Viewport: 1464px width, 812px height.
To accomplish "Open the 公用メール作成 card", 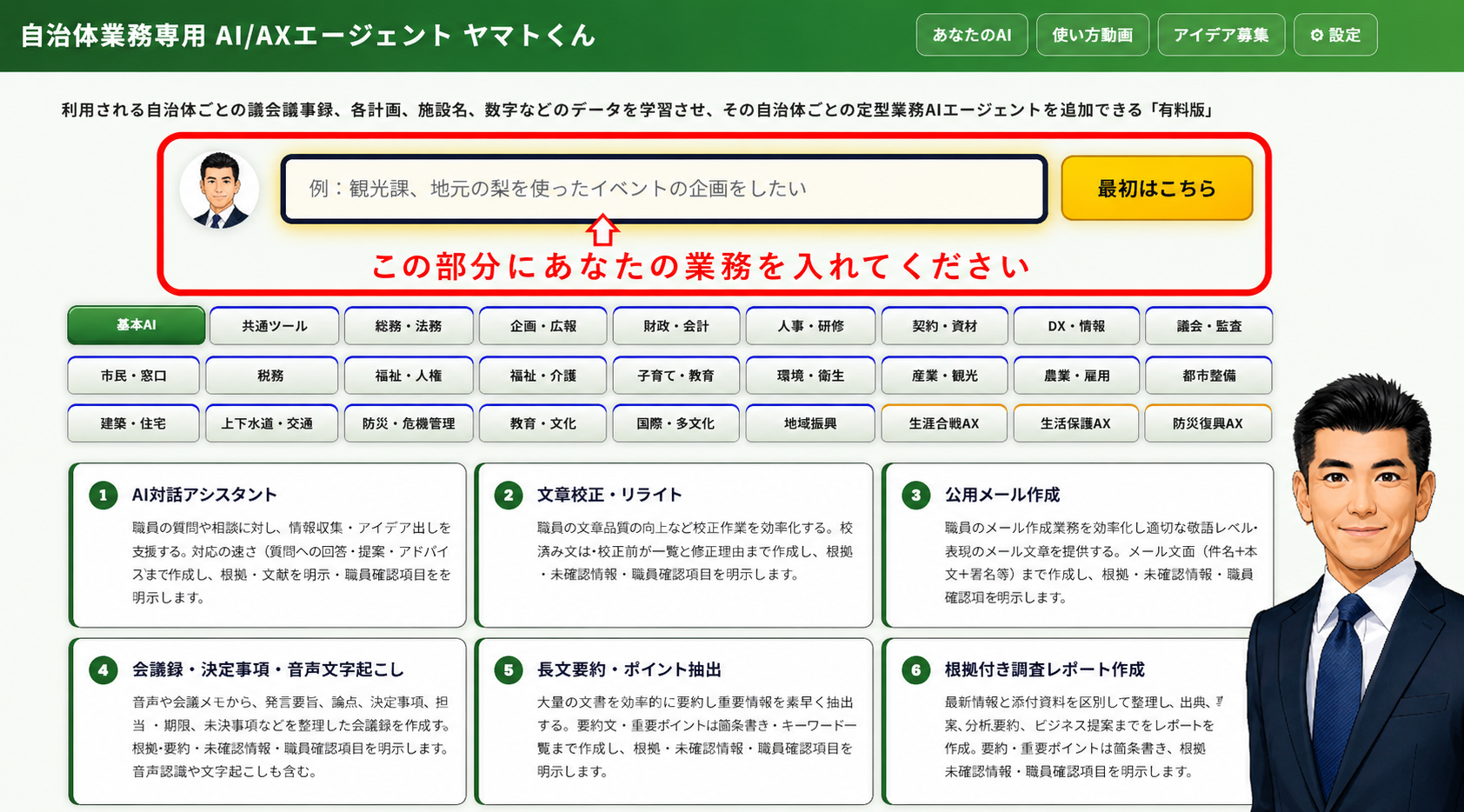I will 1078,545.
